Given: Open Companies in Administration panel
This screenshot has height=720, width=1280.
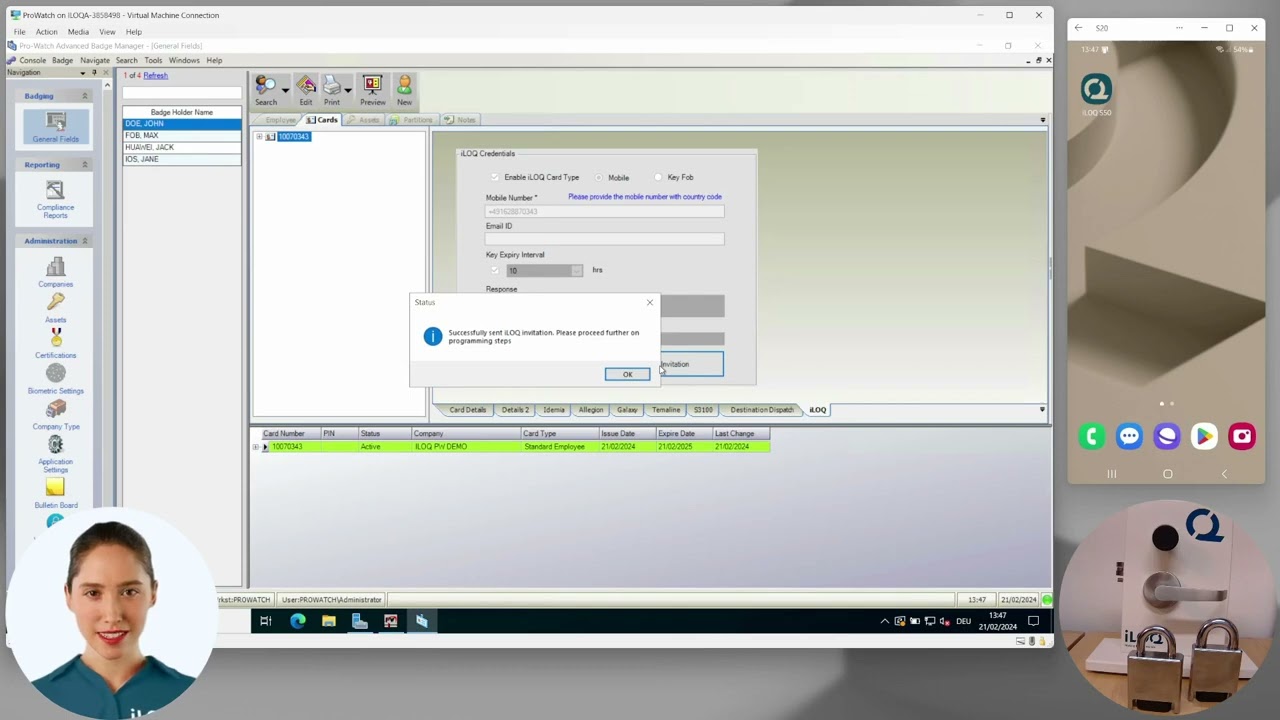Looking at the screenshot, I should tap(55, 272).
